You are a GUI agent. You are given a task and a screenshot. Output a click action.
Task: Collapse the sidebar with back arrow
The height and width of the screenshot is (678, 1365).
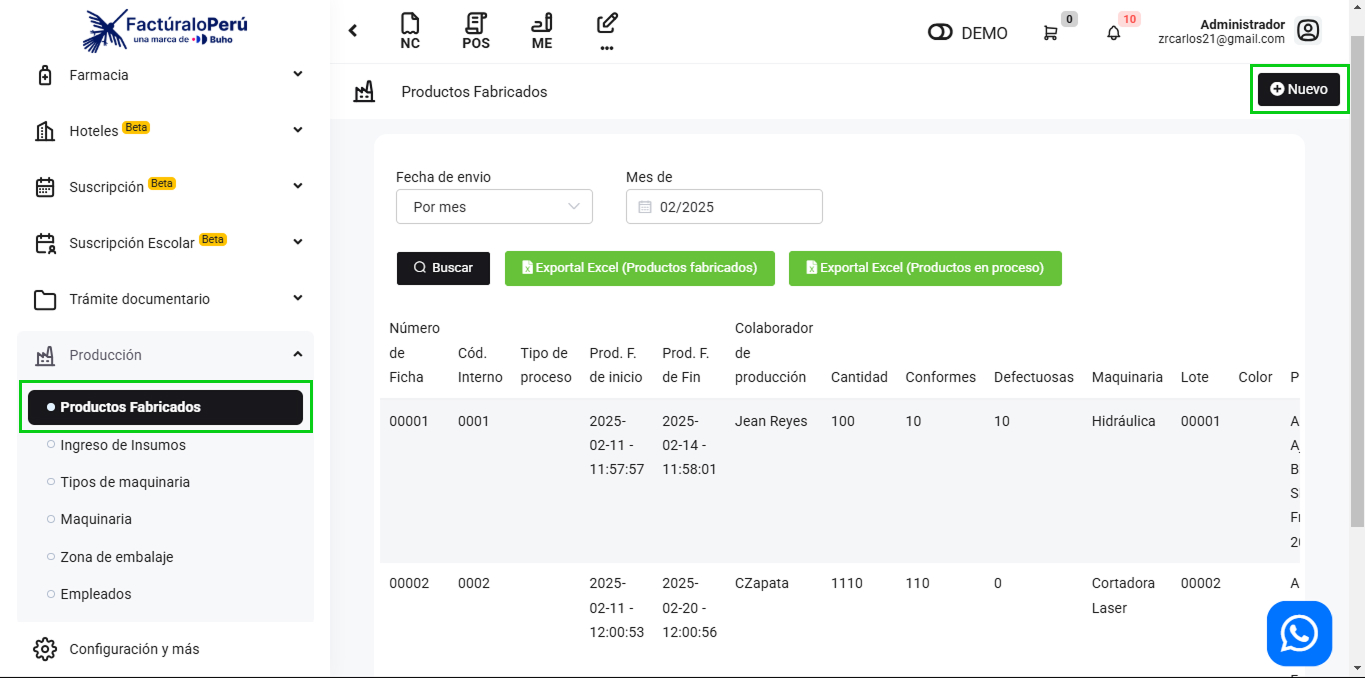click(353, 31)
